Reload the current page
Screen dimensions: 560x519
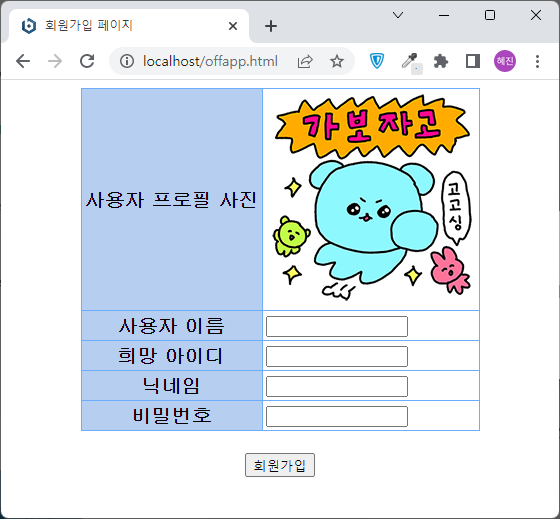pyautogui.click(x=87, y=61)
